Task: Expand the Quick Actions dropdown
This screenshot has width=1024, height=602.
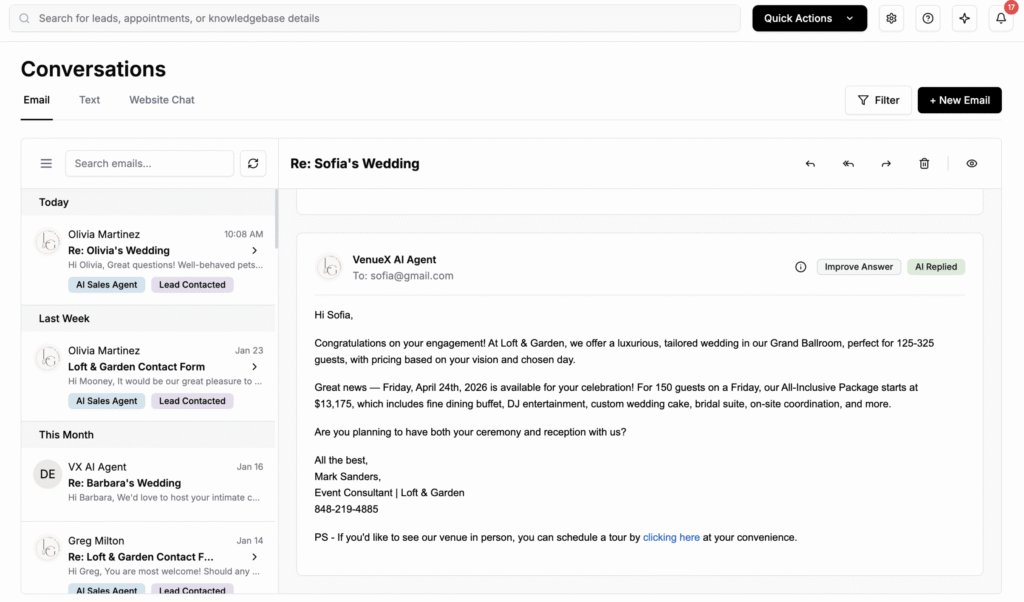Action: 809,18
